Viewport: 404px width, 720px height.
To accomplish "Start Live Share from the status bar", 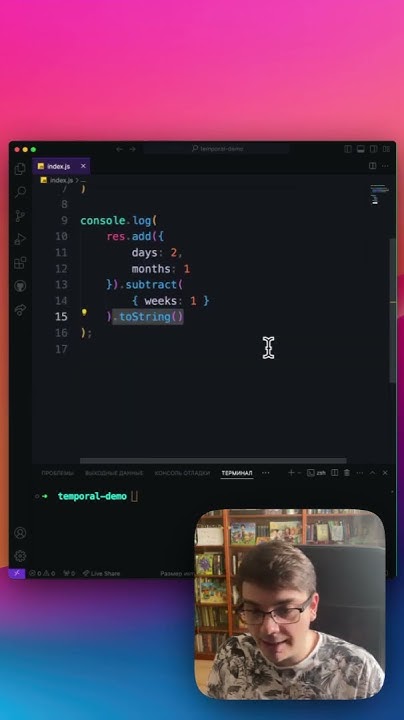I will click(101, 574).
